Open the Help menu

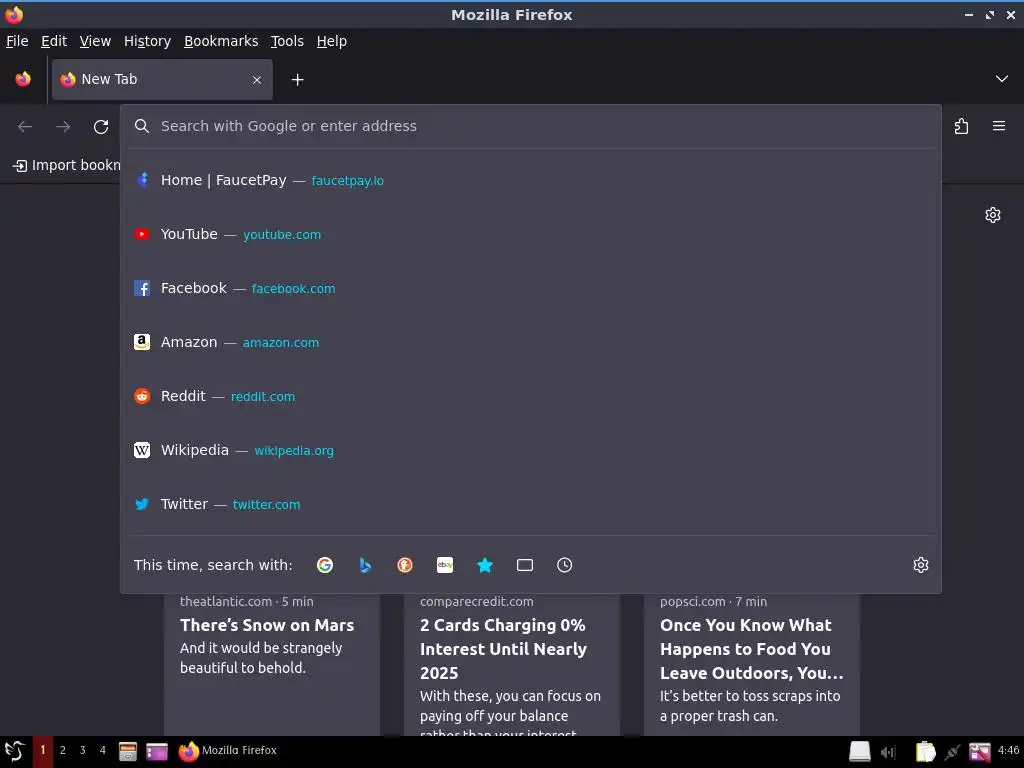click(x=332, y=41)
